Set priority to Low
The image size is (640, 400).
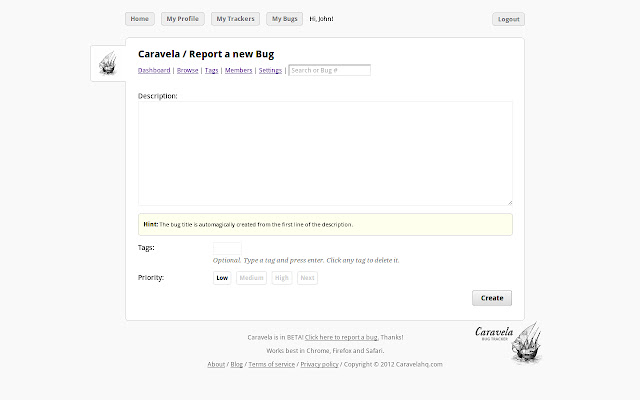click(x=222, y=278)
